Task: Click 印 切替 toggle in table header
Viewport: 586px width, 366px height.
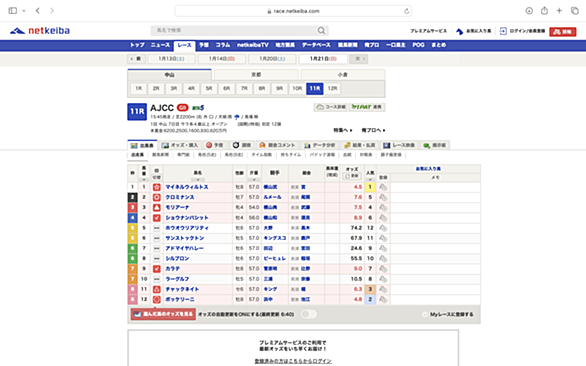Action: pyautogui.click(x=157, y=177)
